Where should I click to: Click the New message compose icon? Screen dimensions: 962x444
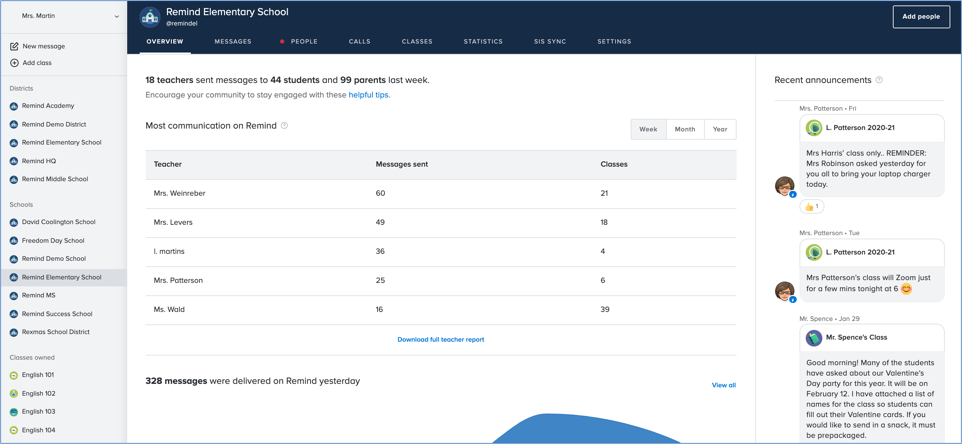[14, 46]
